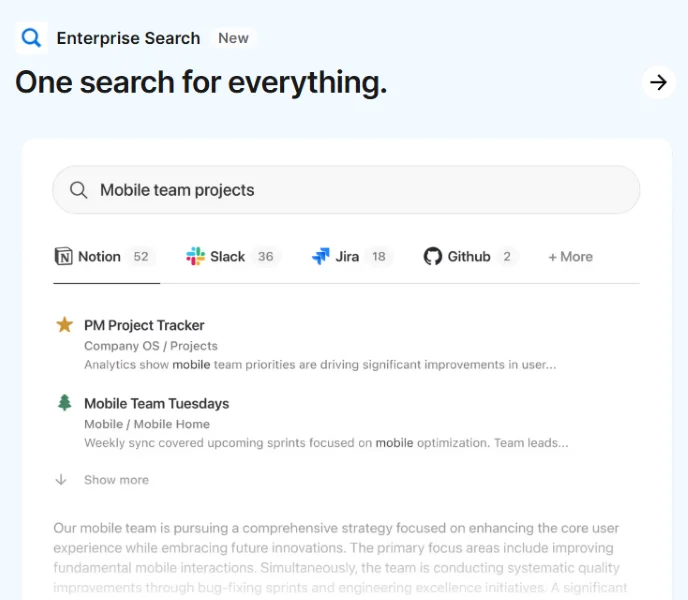Click the Notion result count badge 52

click(141, 256)
